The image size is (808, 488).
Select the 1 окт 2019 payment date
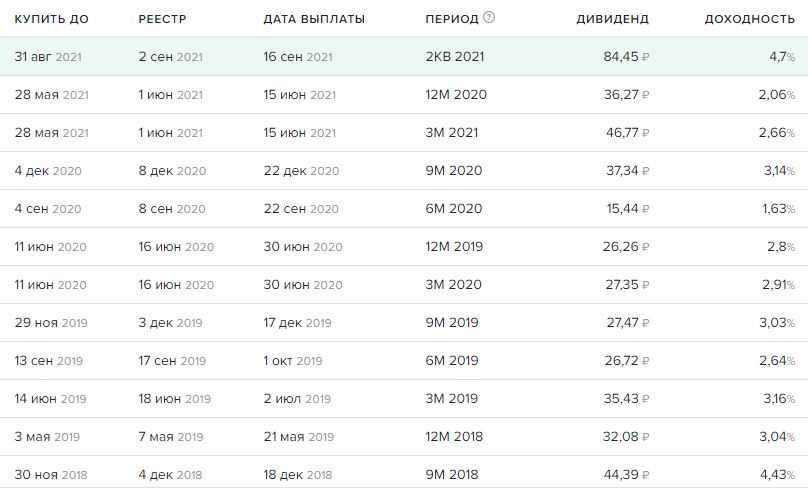pyautogui.click(x=293, y=361)
